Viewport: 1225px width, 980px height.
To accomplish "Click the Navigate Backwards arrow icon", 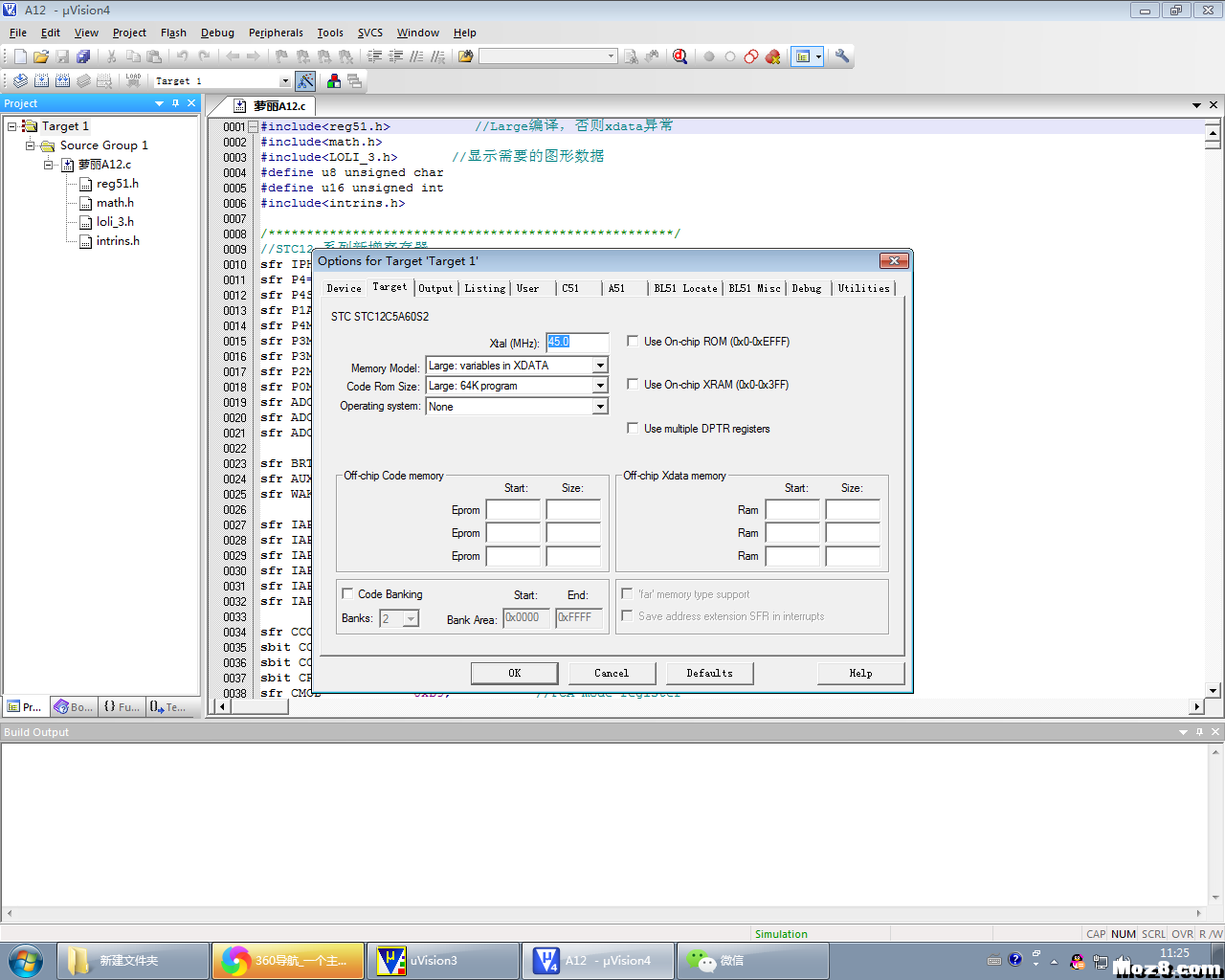I will click(x=233, y=56).
